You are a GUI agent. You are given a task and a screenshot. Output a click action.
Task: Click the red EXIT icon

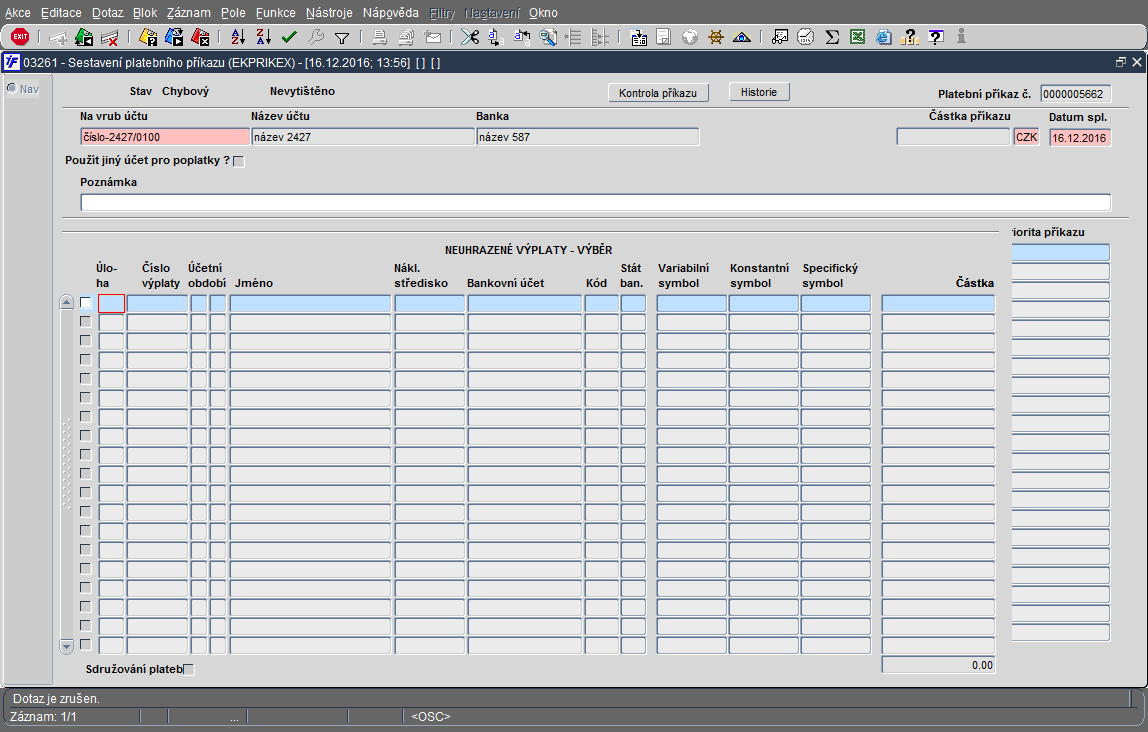point(20,36)
